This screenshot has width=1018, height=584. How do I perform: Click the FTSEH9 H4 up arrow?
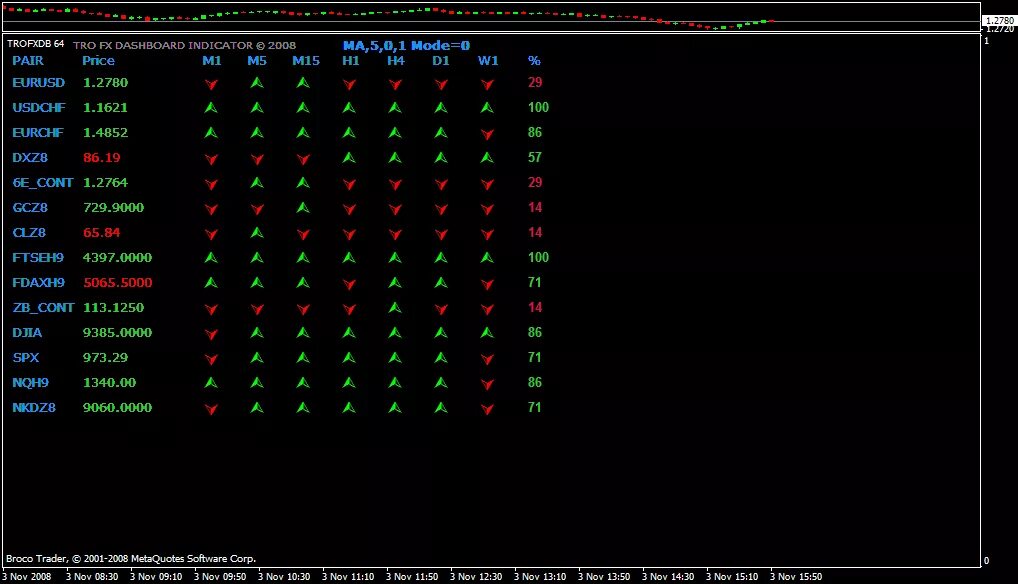point(395,258)
